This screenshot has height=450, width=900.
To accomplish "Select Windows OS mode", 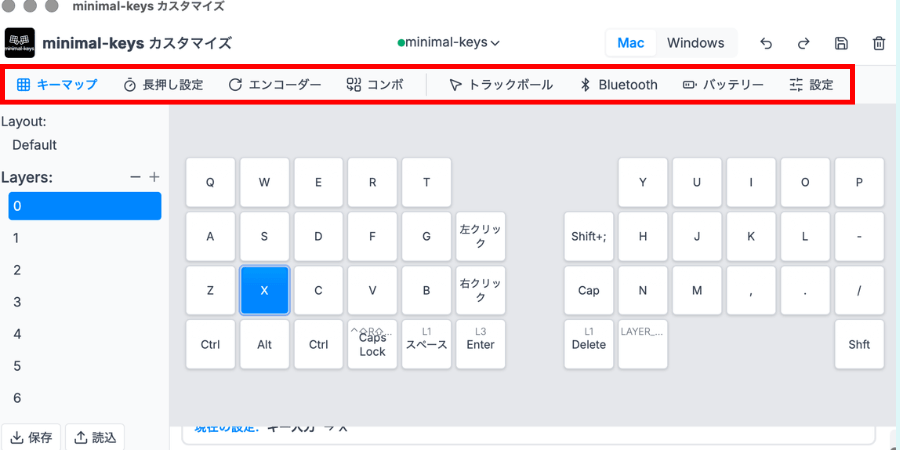I will (x=696, y=43).
